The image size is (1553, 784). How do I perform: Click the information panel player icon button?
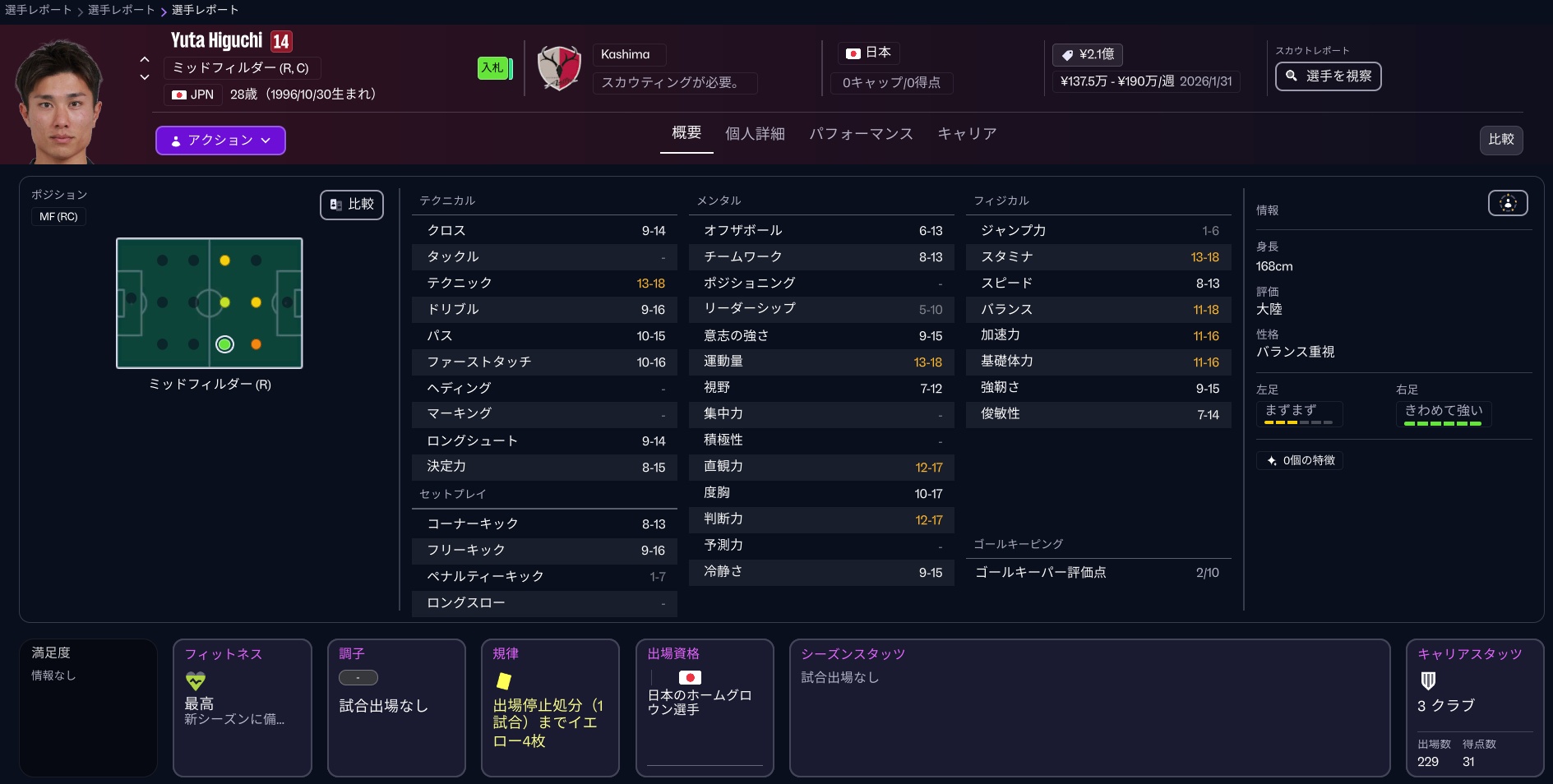click(x=1507, y=204)
